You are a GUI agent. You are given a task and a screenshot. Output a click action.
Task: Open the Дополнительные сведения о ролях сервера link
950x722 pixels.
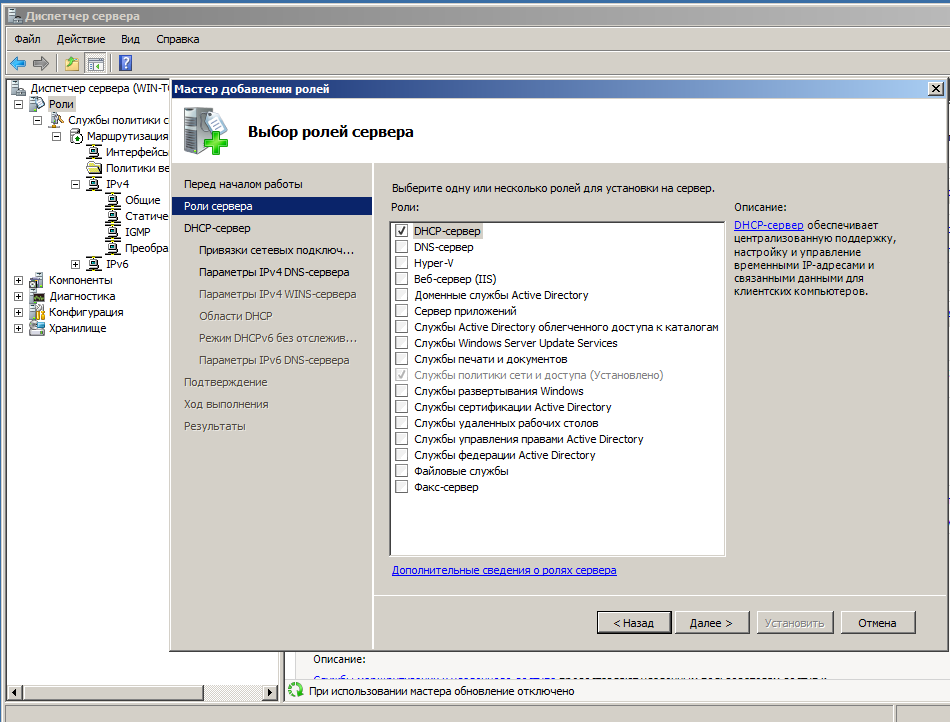[x=504, y=570]
